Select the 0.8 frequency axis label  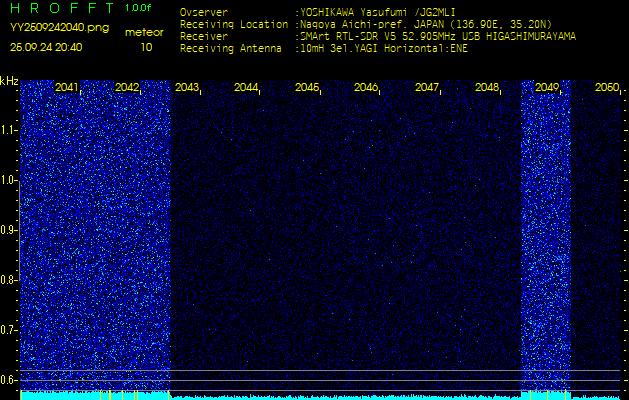[8, 280]
